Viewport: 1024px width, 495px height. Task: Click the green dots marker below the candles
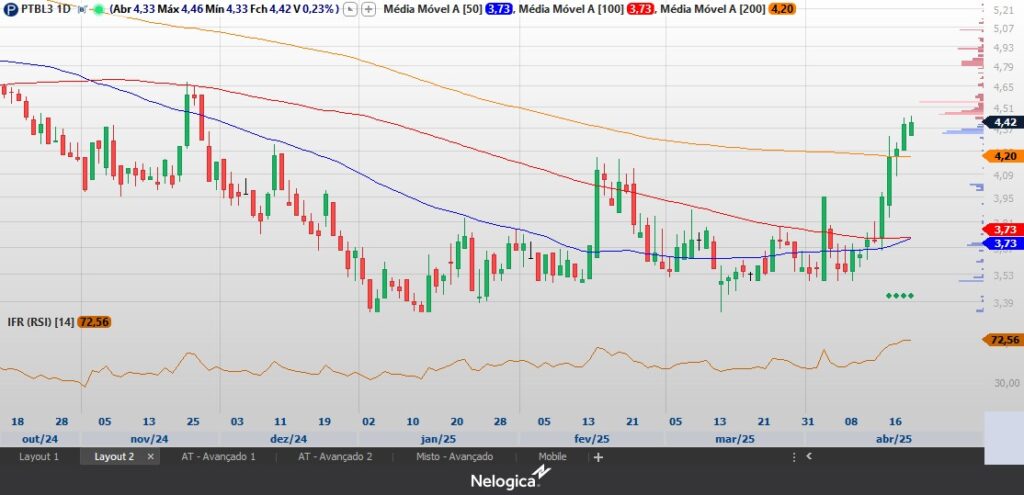899,296
